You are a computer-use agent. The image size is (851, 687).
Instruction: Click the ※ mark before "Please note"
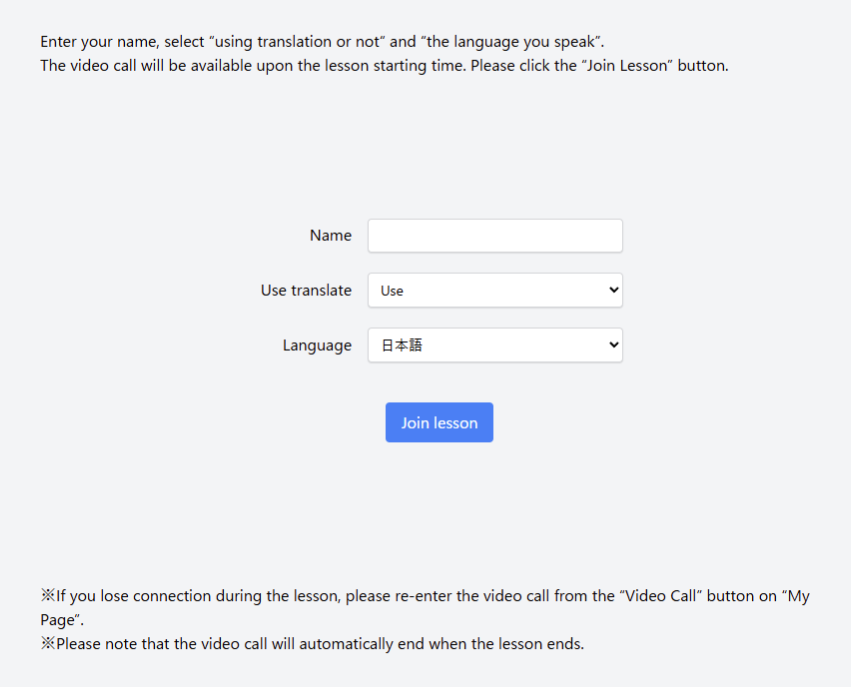click(47, 644)
